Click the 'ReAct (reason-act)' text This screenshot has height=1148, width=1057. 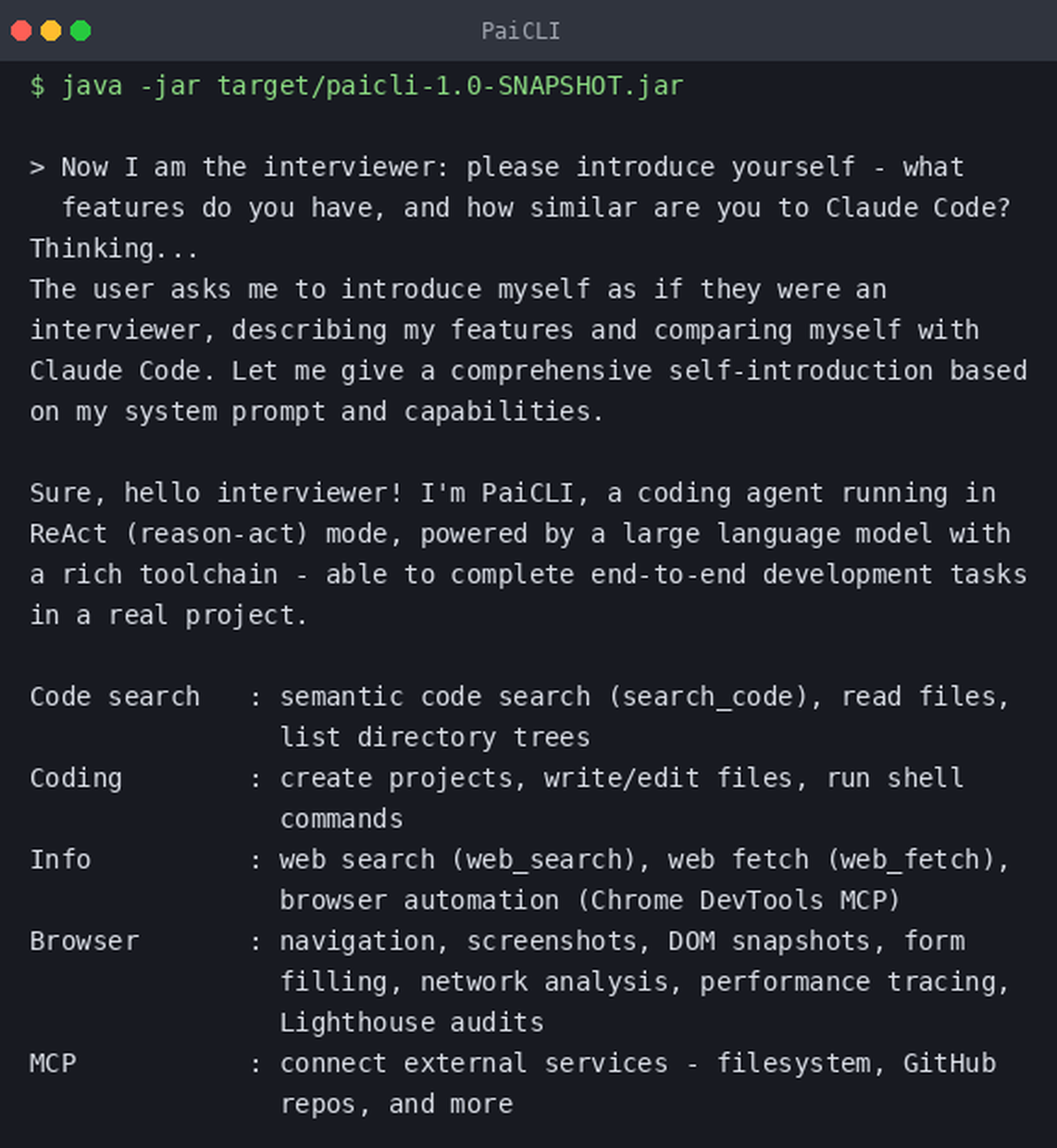coord(169,534)
